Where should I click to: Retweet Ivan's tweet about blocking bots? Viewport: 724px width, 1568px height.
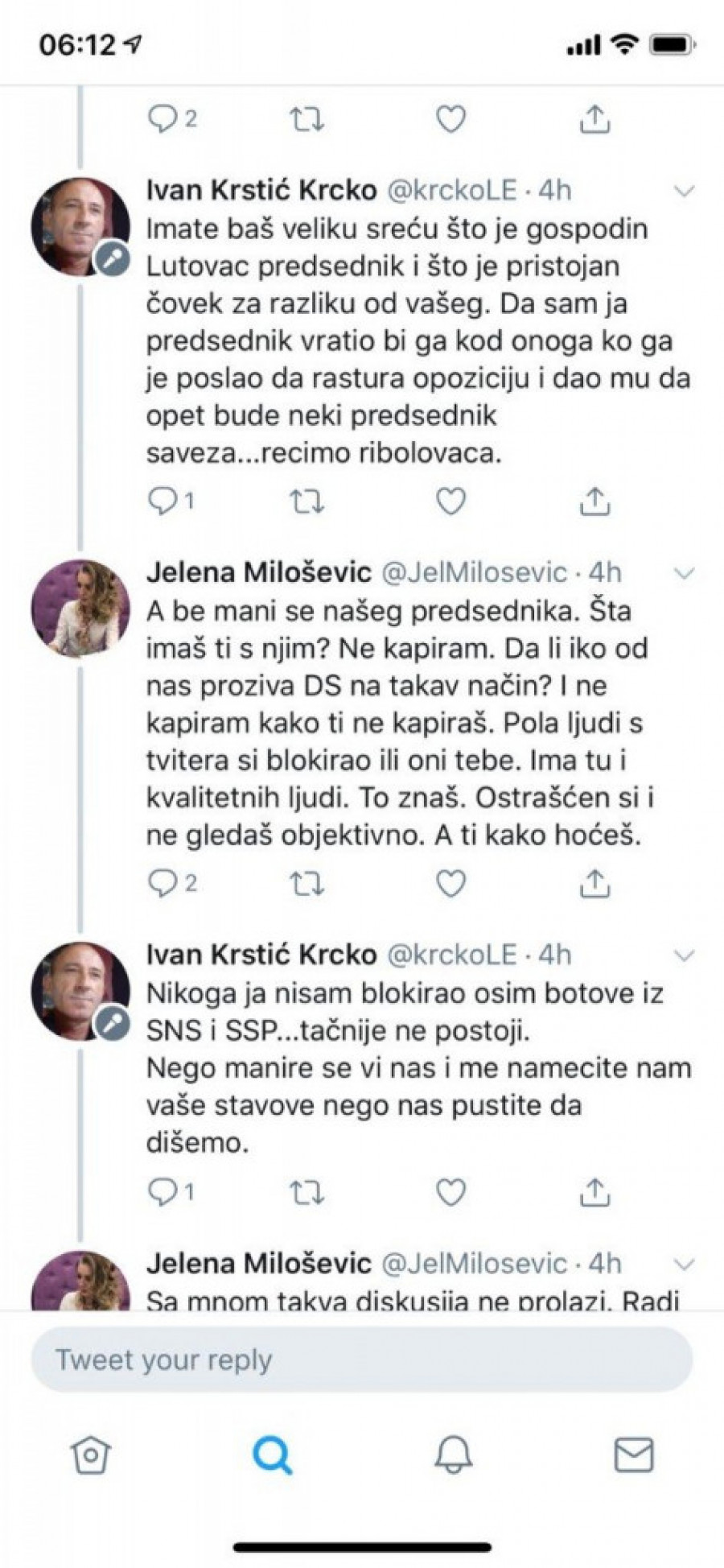point(306,1192)
